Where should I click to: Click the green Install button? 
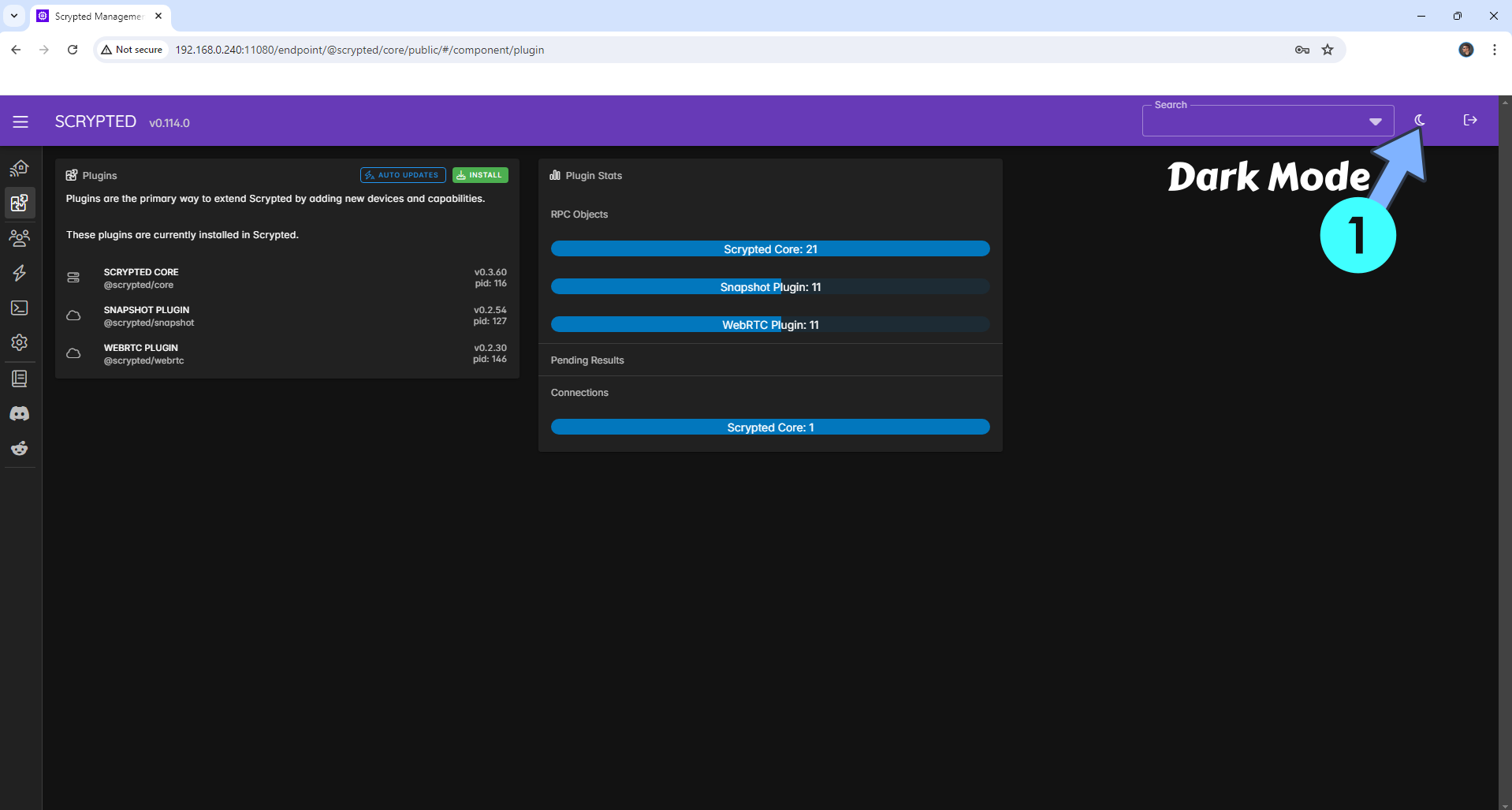480,175
